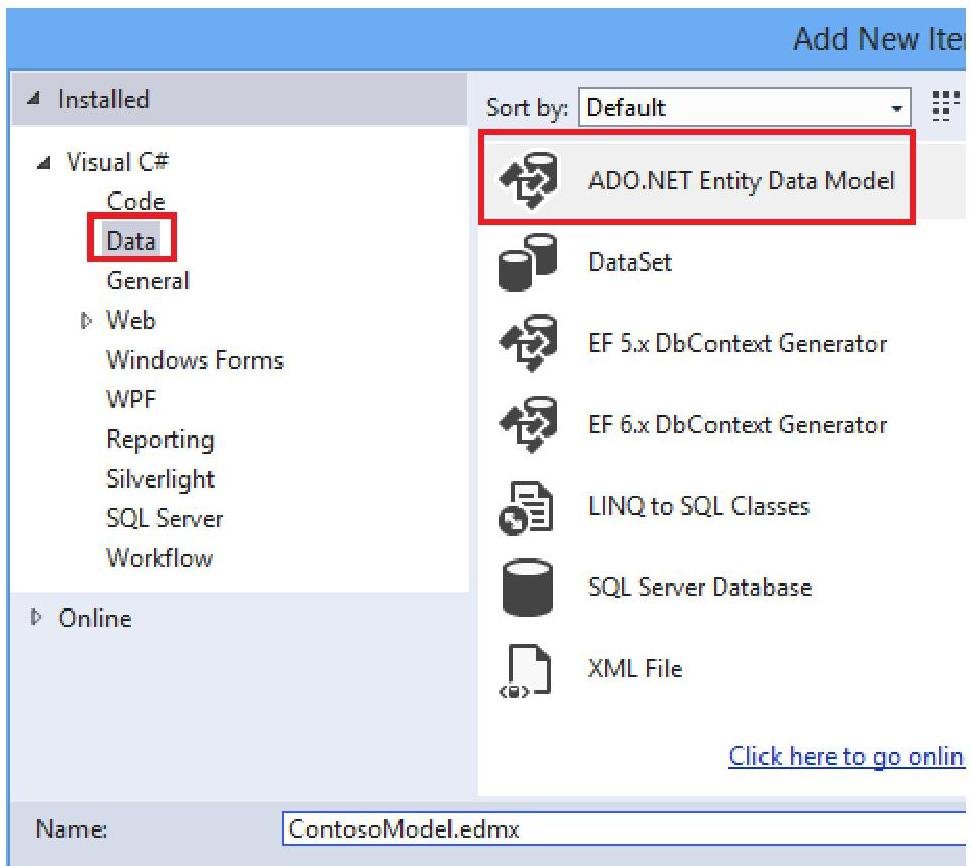Click the EF 5.x DbContext Generator icon
The image size is (971, 866).
tap(529, 344)
